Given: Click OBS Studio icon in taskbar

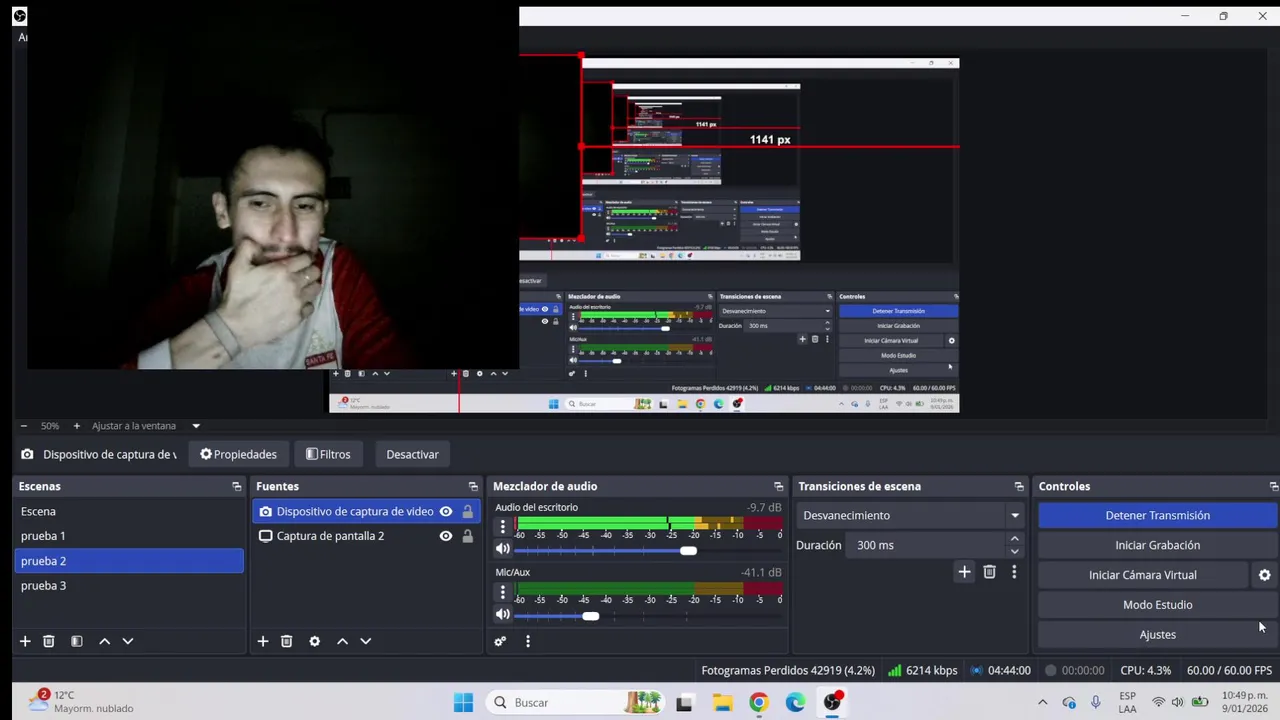Looking at the screenshot, I should click(x=832, y=702).
